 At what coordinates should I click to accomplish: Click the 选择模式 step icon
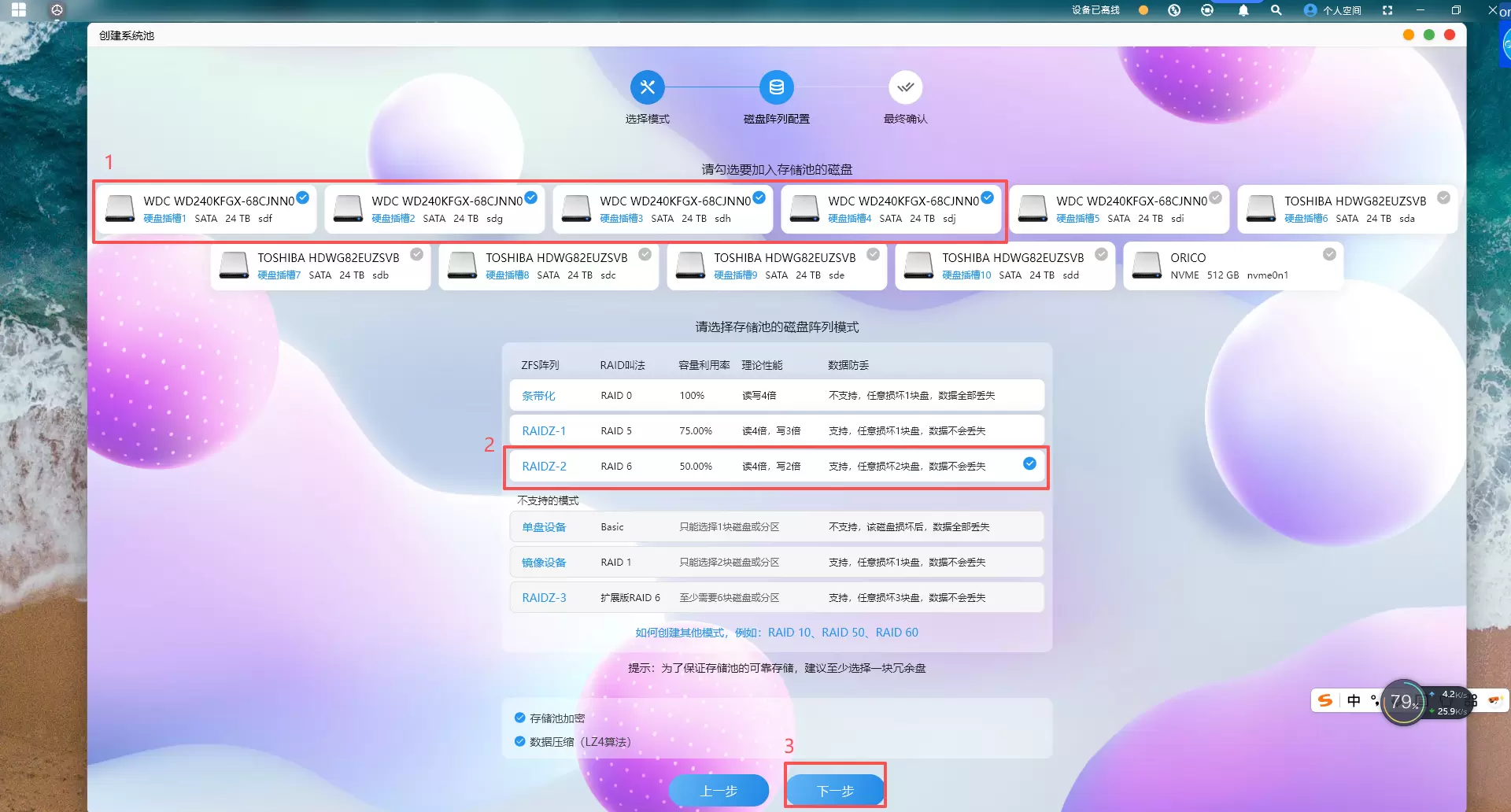(647, 87)
